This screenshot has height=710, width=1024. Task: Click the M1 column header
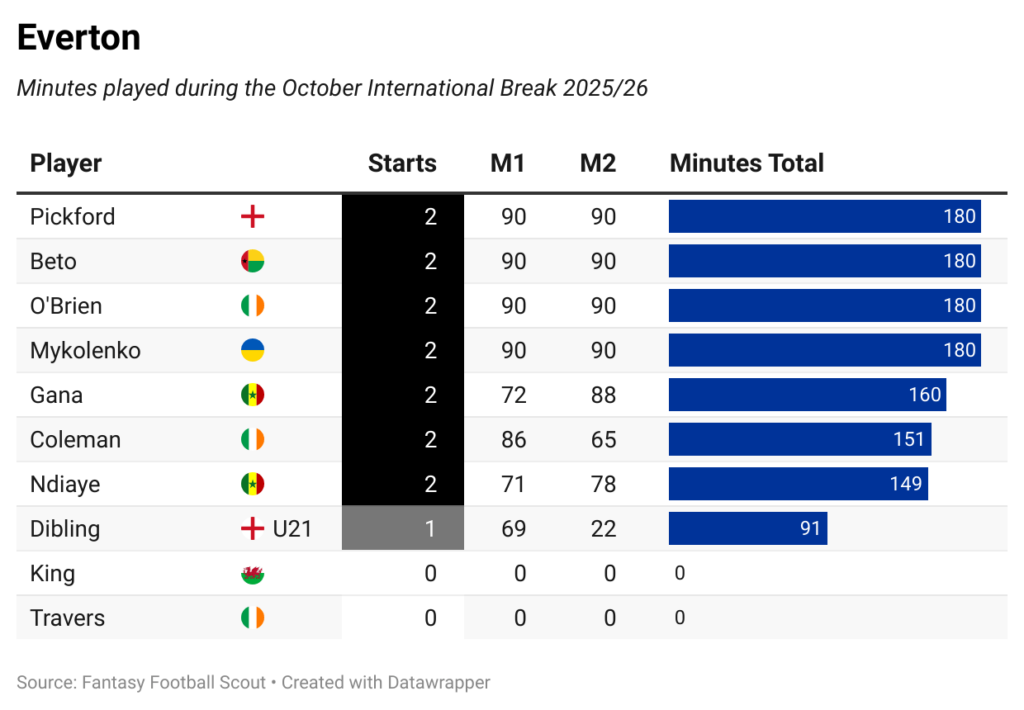507,163
